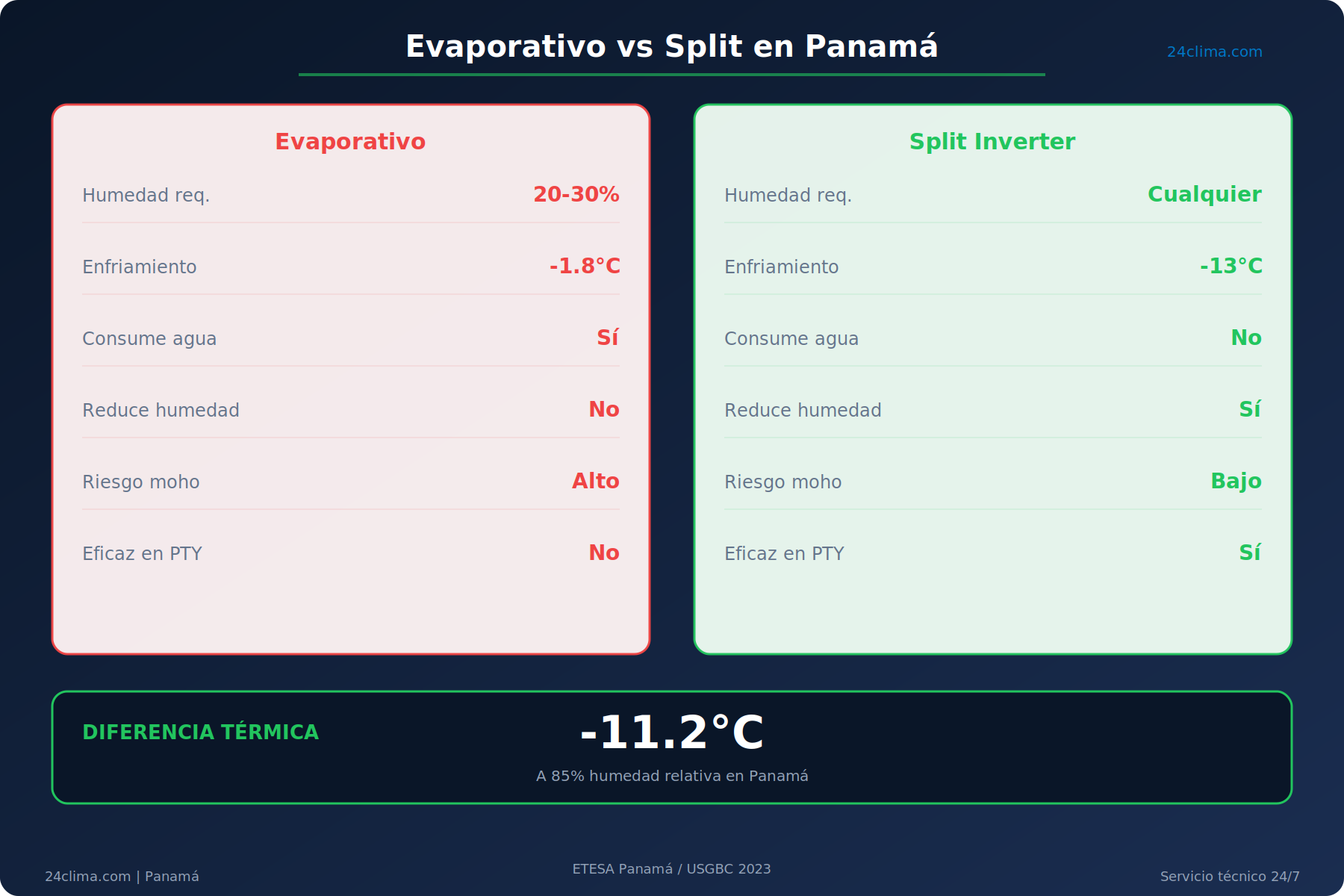Click the large -11.2°C figure
Image resolution: width=1344 pixels, height=896 pixels.
672,732
